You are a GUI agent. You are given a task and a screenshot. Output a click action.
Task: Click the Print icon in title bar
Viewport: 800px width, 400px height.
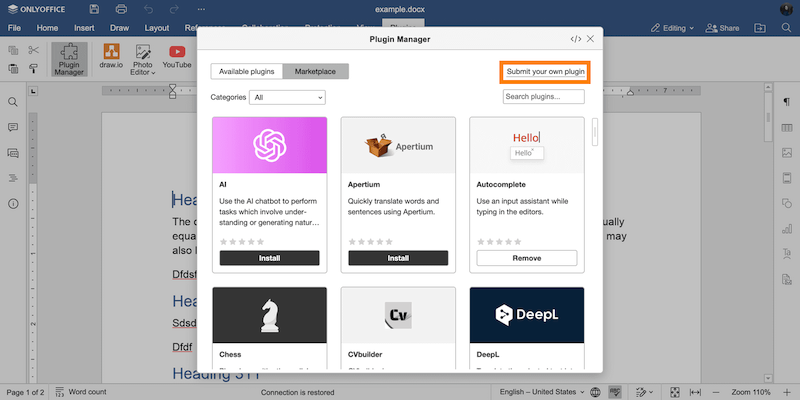120,9
